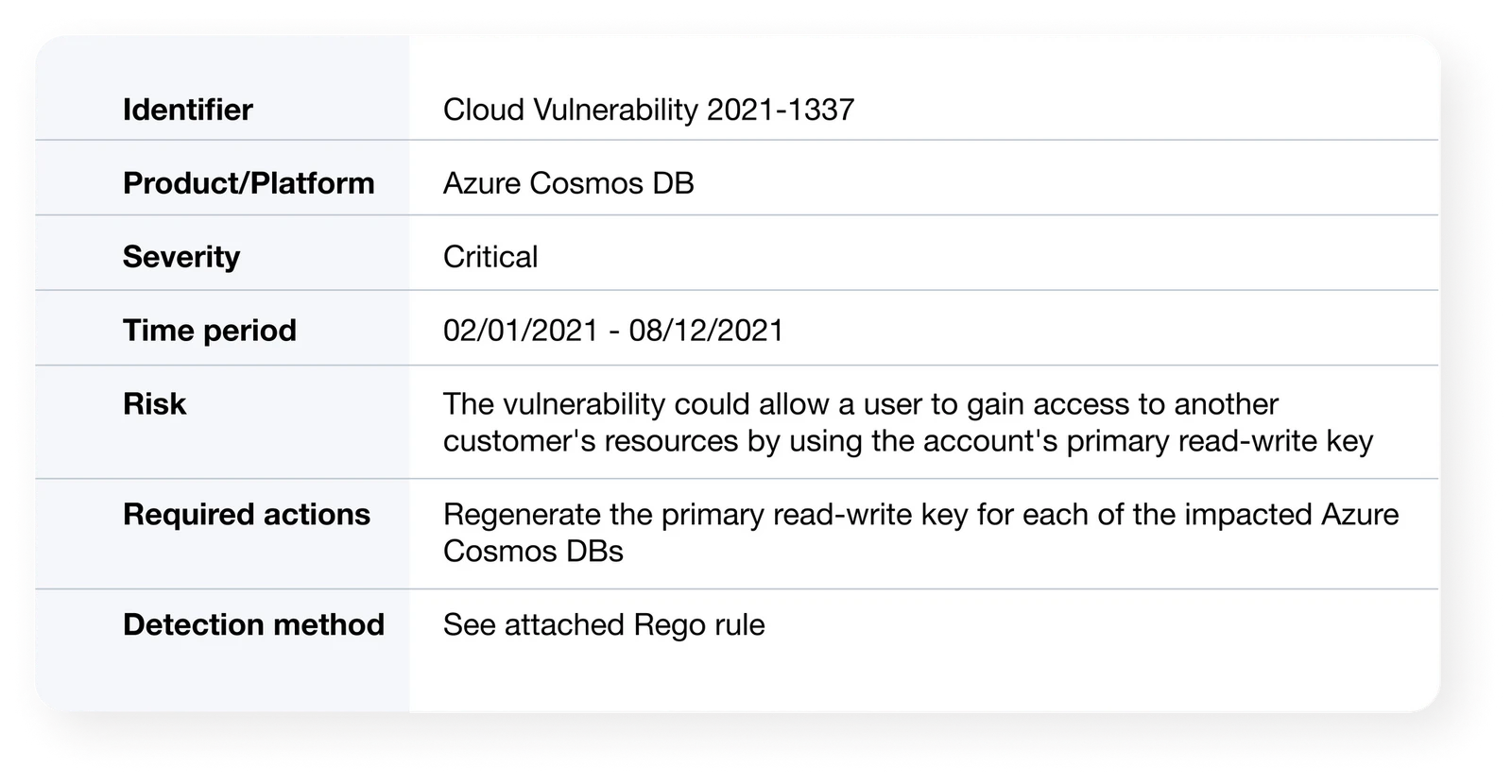Click the text customer's resources in risk row

pyautogui.click(x=591, y=441)
